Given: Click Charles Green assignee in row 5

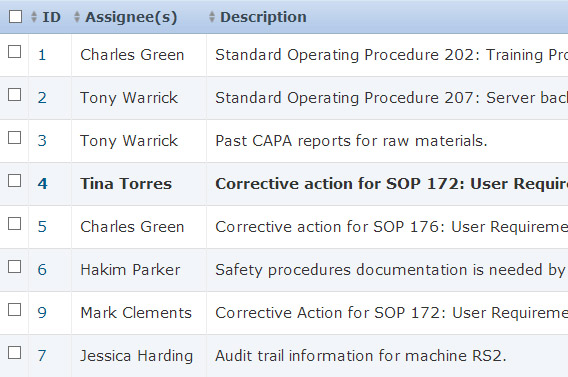Looking at the screenshot, I should click(132, 227).
